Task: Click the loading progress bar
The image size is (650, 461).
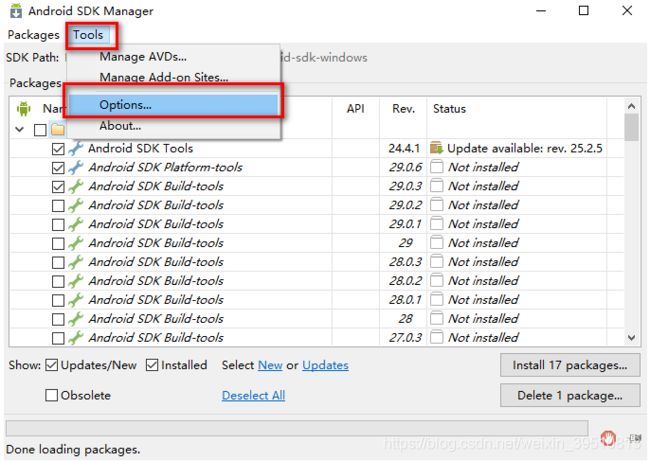Action: pyautogui.click(x=297, y=428)
